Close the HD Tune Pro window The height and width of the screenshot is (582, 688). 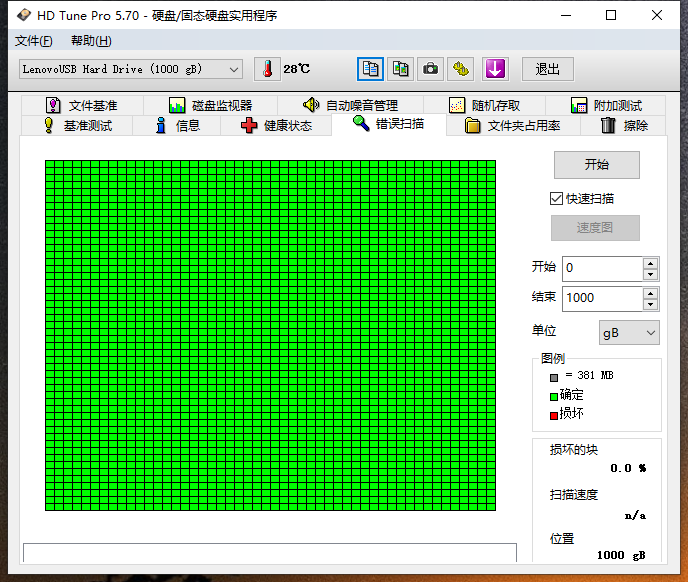657,15
